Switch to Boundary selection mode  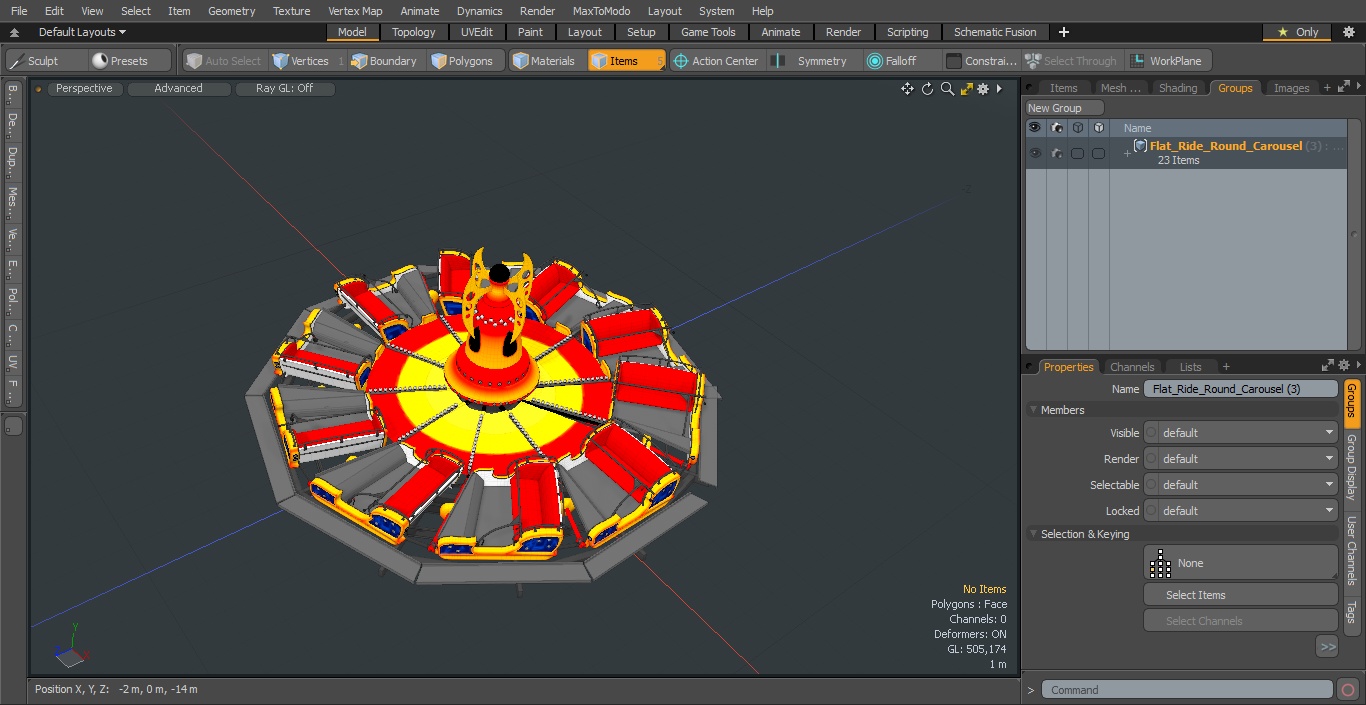(384, 61)
